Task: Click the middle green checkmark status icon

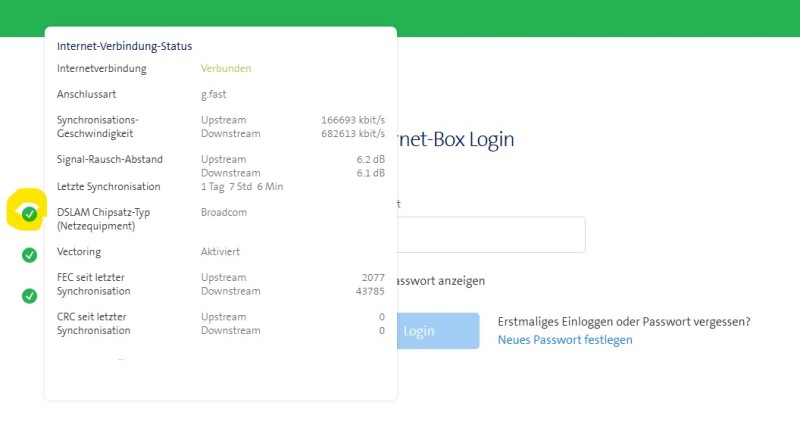Action: [x=30, y=255]
